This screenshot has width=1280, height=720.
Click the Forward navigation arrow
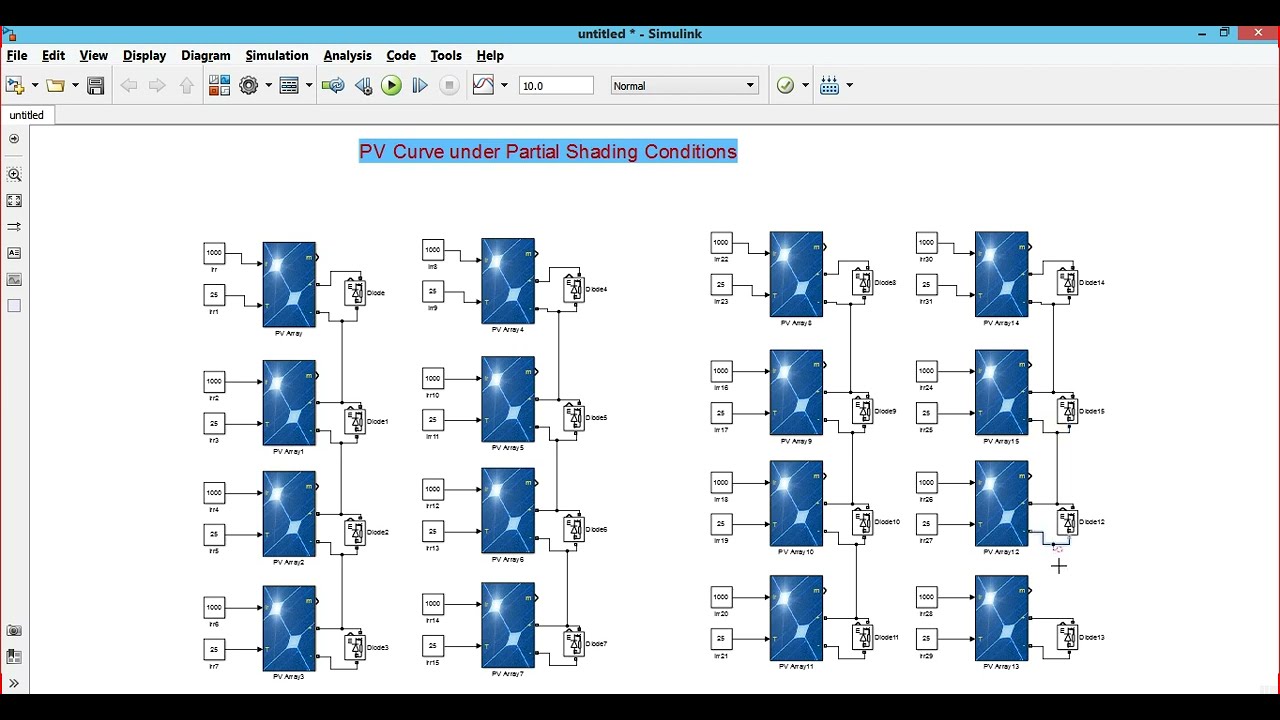[x=157, y=86]
